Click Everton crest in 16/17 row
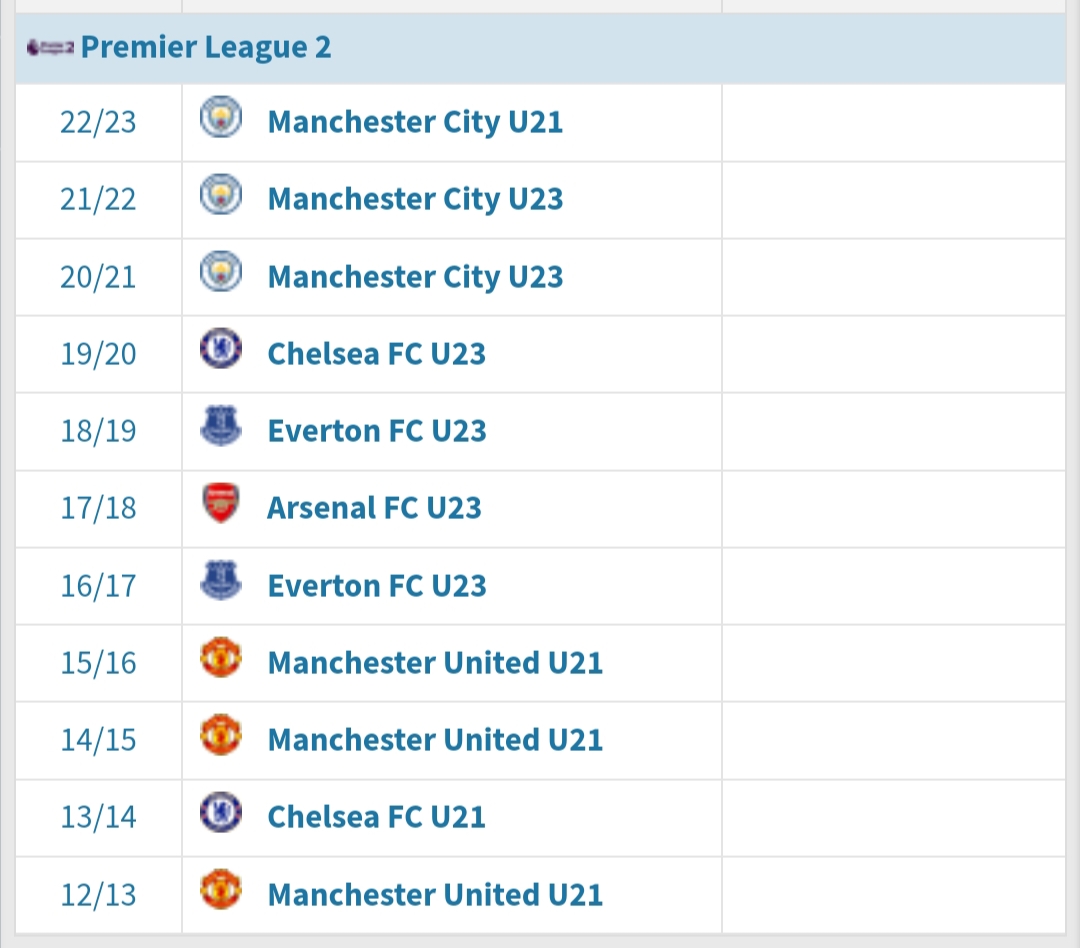This screenshot has width=1080, height=948. pyautogui.click(x=220, y=581)
